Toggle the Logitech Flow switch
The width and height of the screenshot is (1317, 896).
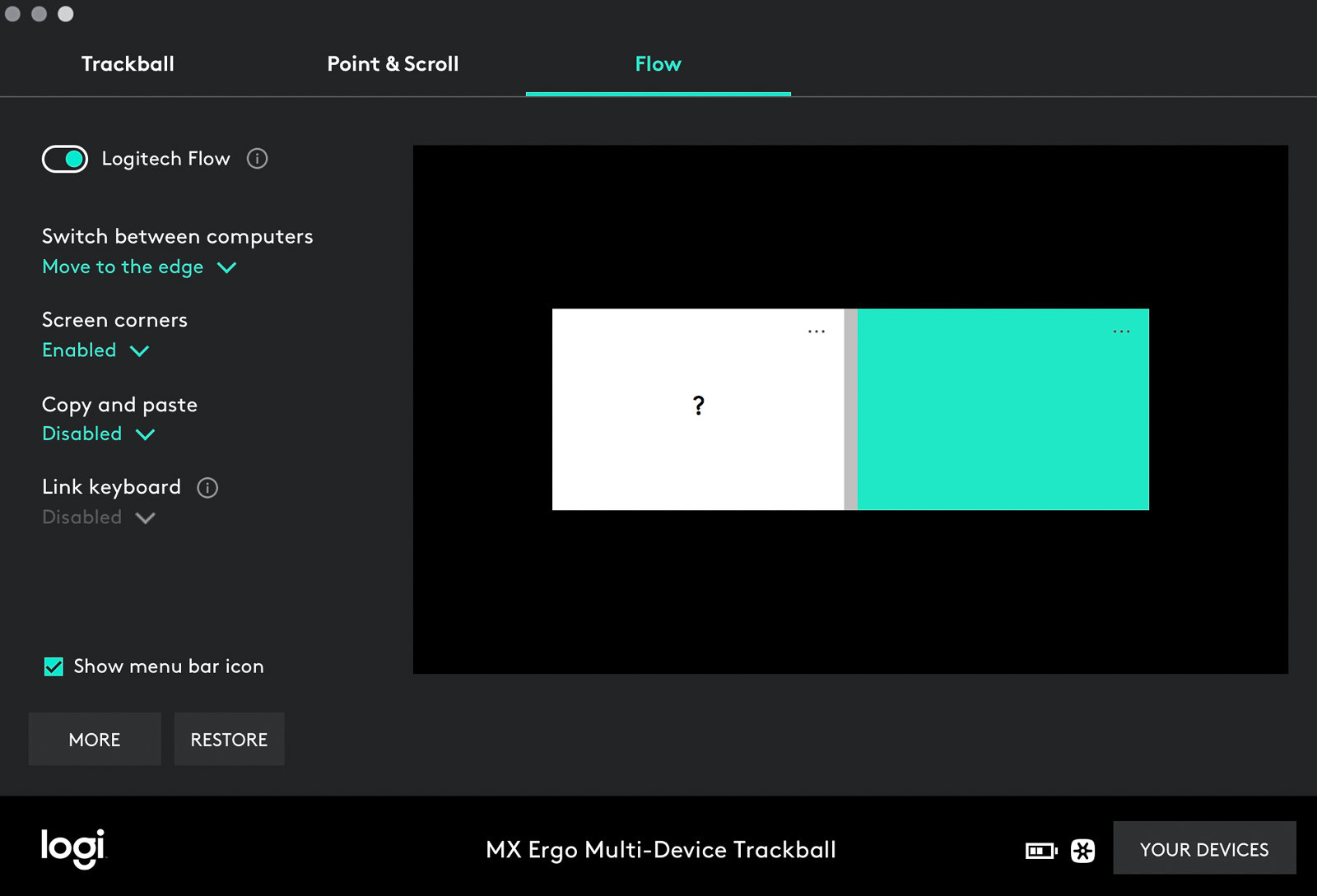tap(65, 159)
